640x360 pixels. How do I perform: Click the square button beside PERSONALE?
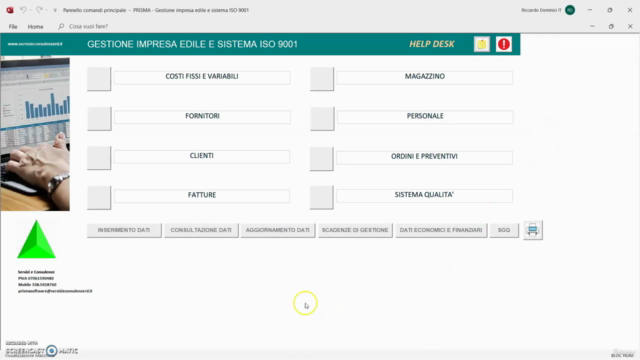click(x=322, y=118)
